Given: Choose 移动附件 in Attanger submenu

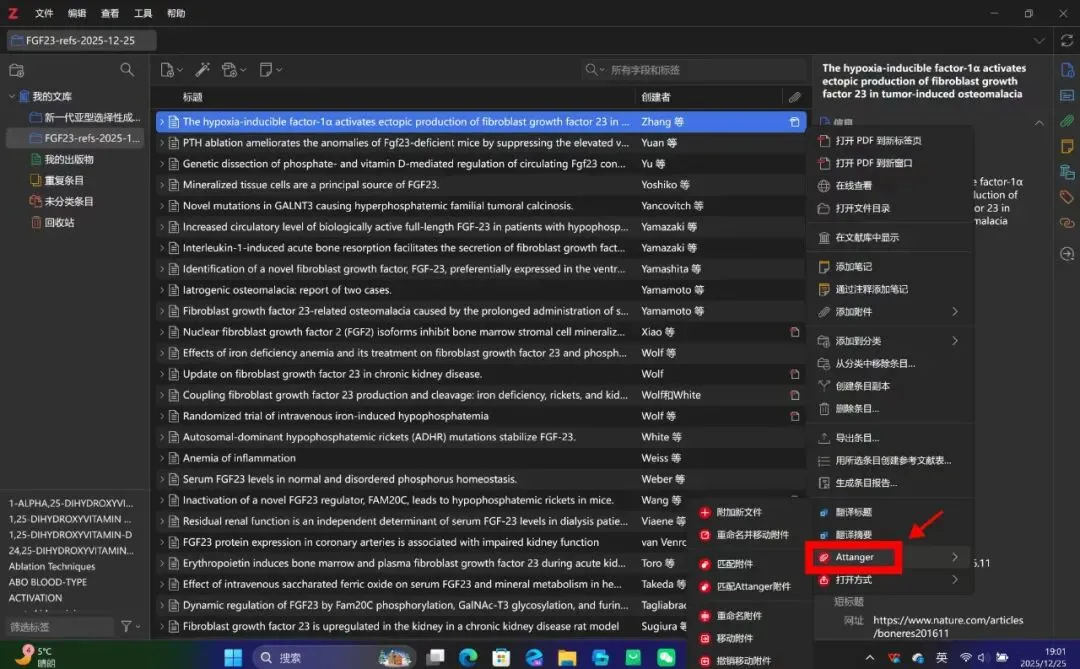Looking at the screenshot, I should [751, 638].
